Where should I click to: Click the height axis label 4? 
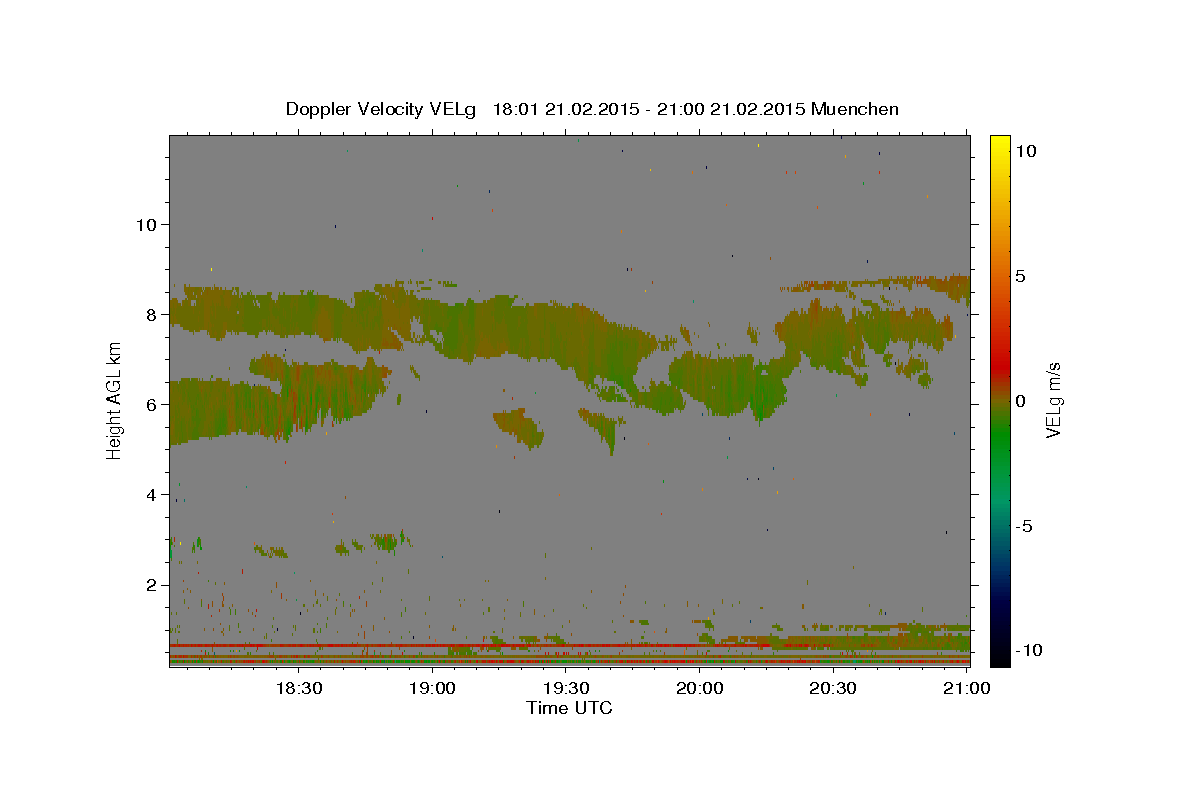(x=152, y=494)
